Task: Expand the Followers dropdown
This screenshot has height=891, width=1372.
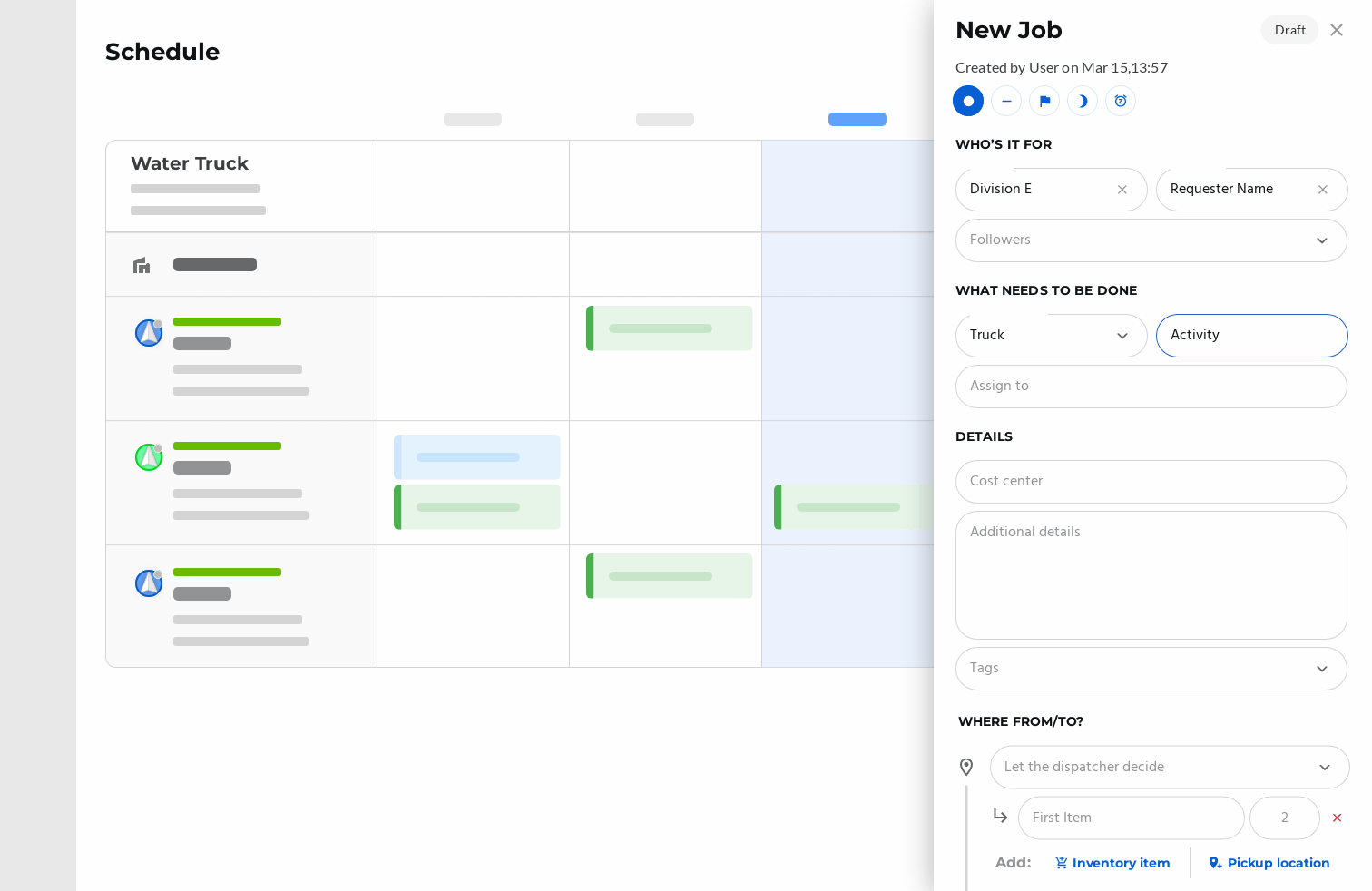Action: point(1322,240)
